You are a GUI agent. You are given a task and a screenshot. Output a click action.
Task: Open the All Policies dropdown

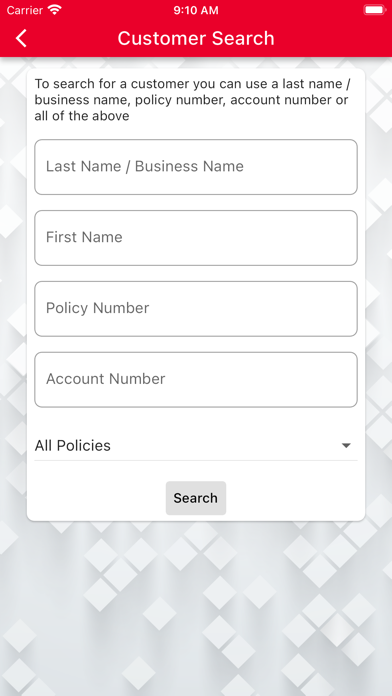pyautogui.click(x=196, y=445)
